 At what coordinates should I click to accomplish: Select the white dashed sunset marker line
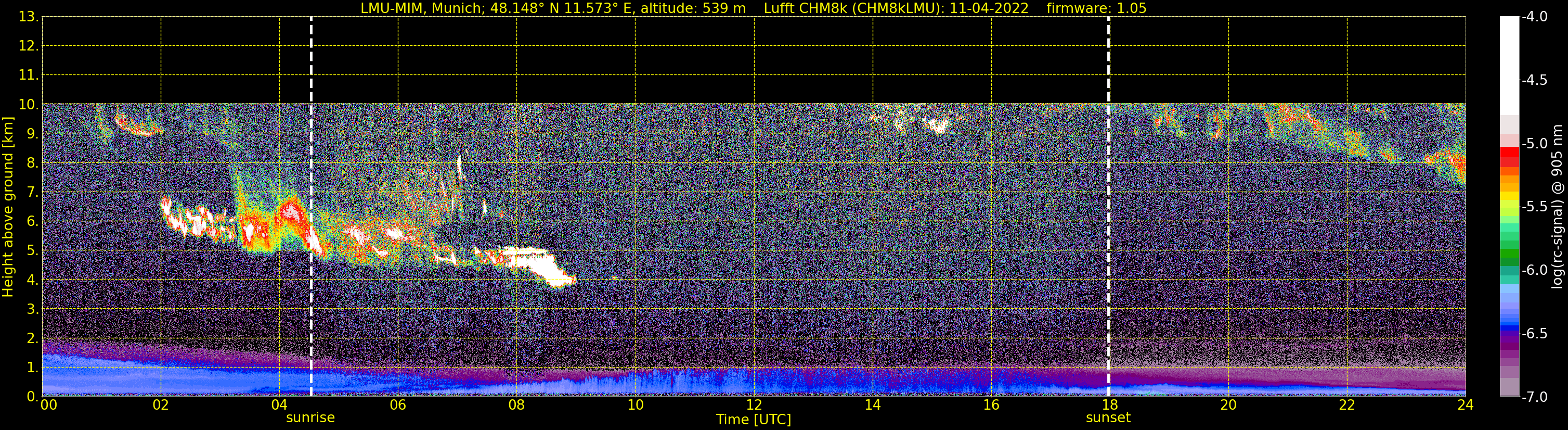[1108, 207]
